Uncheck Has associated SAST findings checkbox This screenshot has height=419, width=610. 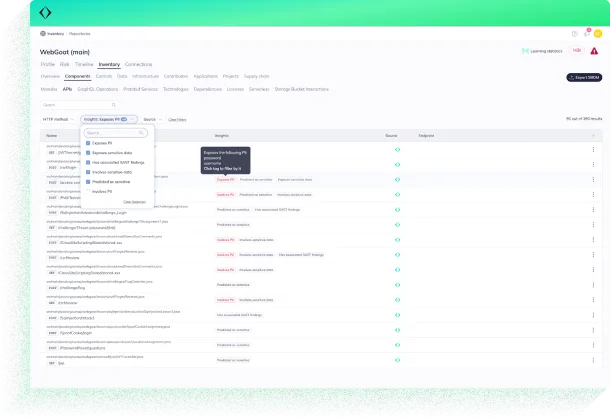point(88,163)
